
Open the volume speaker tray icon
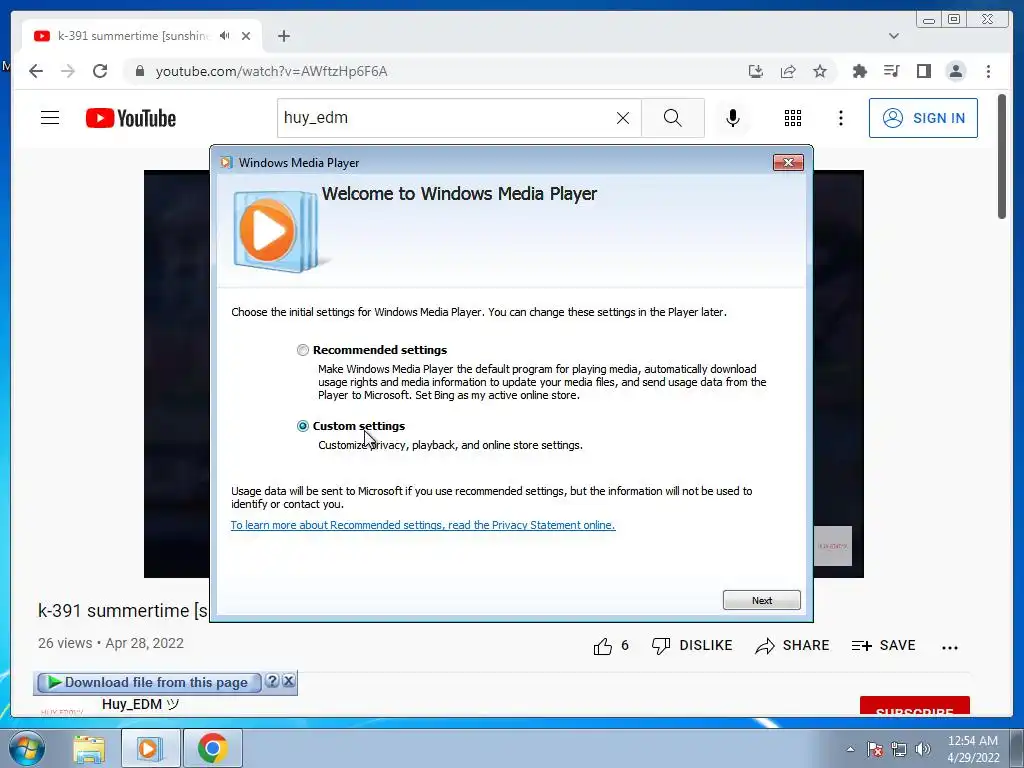[923, 749]
